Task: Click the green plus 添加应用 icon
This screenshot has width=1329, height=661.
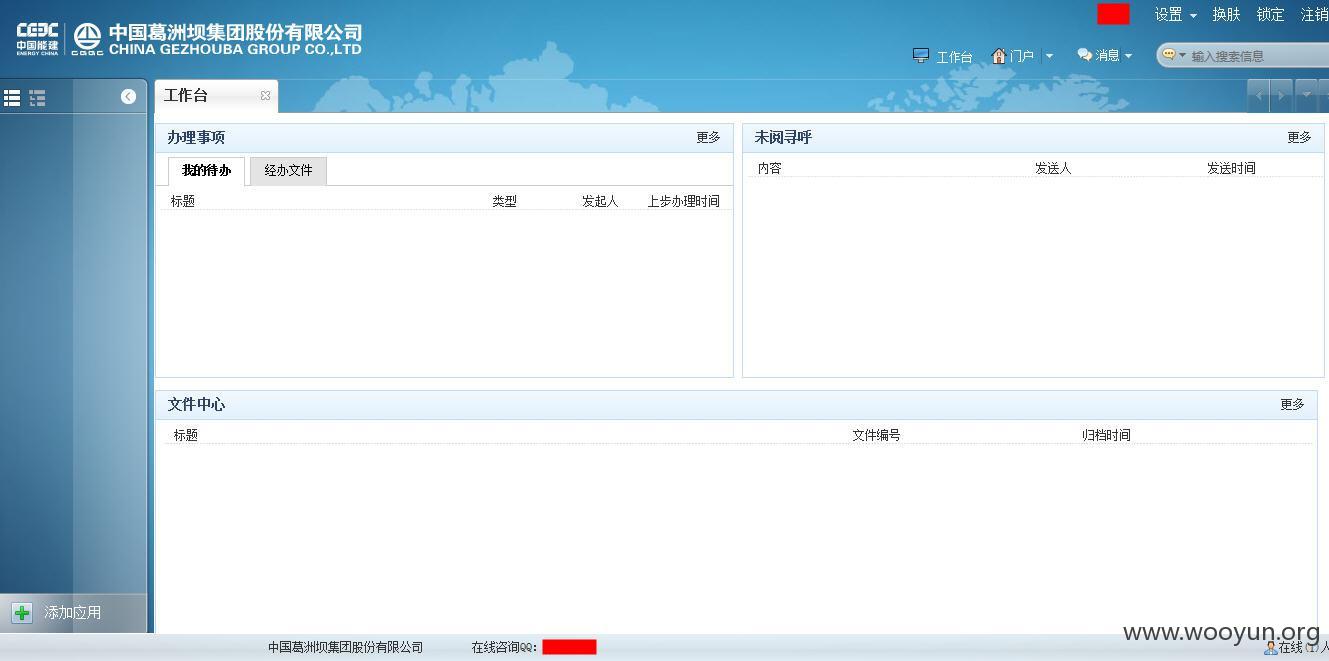Action: click(22, 612)
